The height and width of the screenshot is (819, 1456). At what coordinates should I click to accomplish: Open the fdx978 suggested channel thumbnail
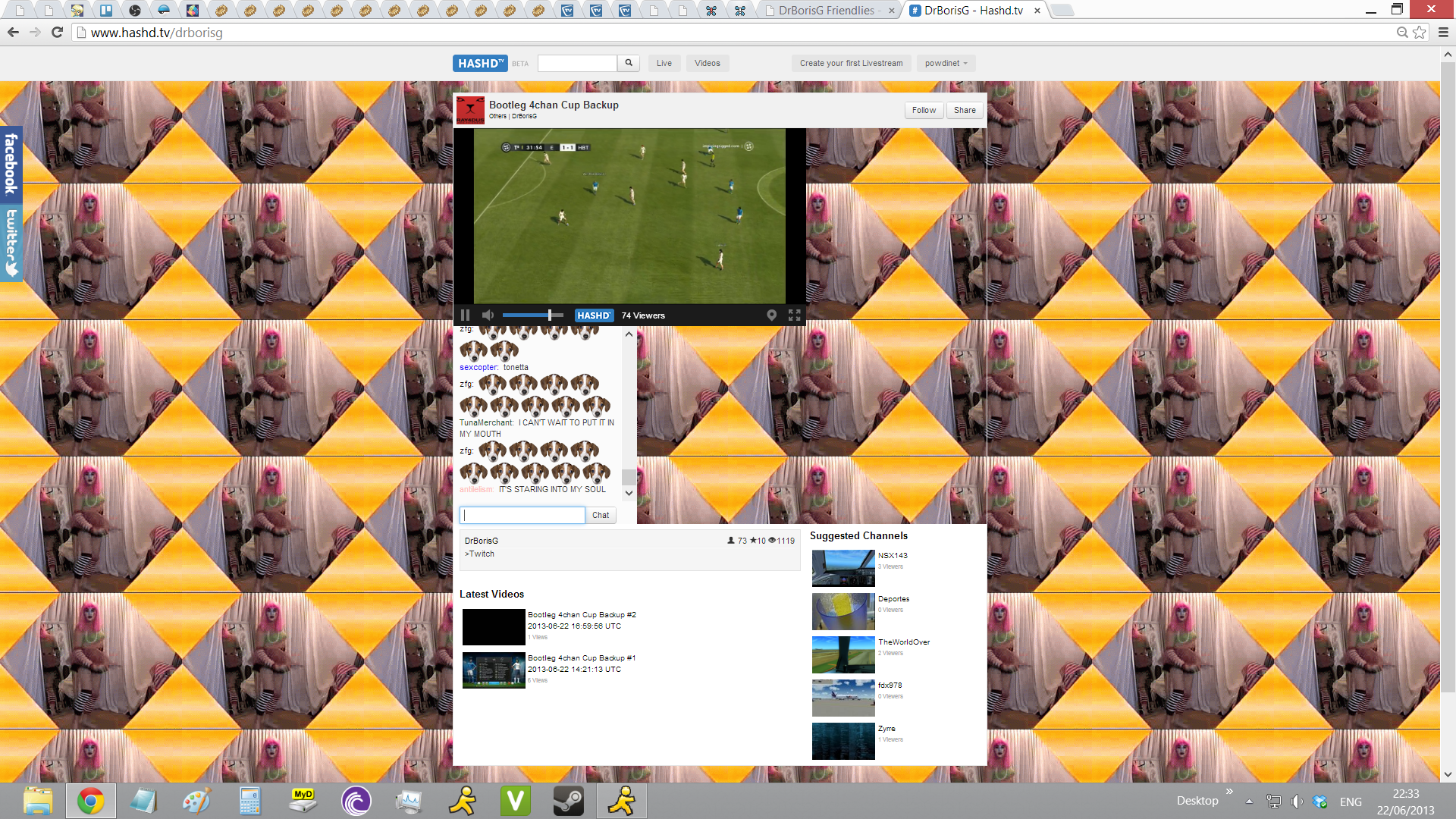point(843,698)
